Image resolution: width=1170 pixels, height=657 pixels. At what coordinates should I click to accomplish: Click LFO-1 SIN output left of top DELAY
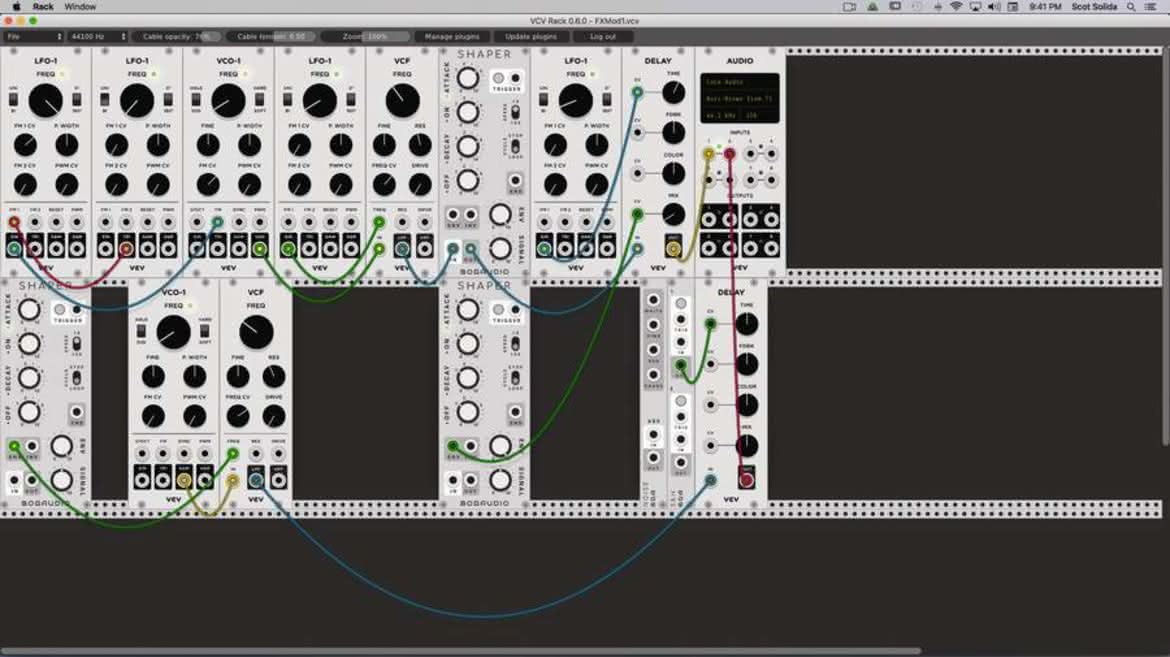pos(544,249)
